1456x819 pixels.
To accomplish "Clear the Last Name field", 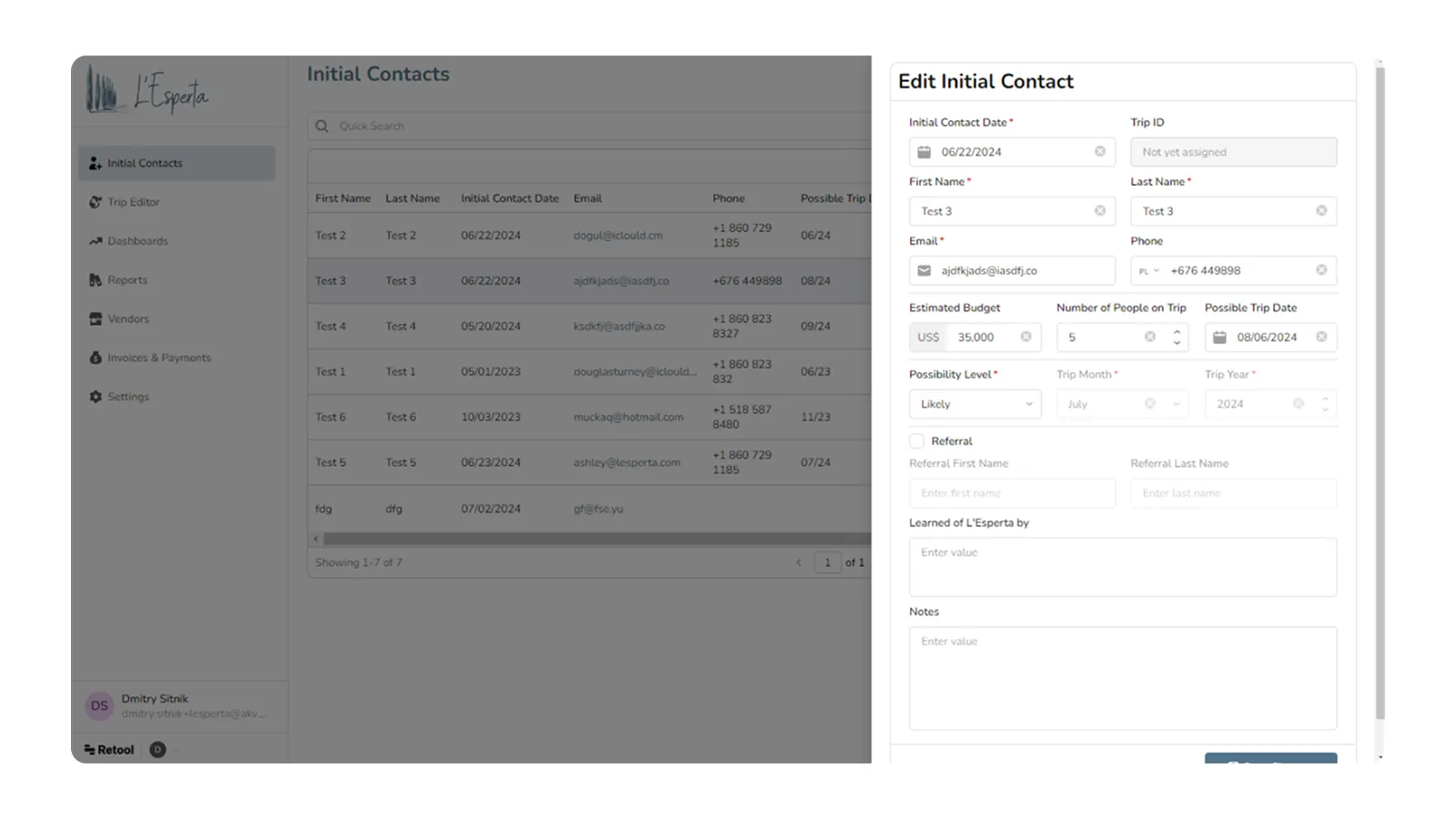I will click(x=1321, y=211).
